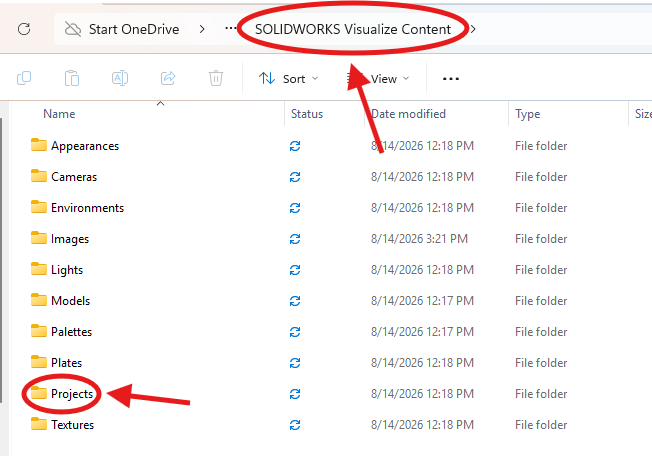This screenshot has width=652, height=456.
Task: Click sync status icon for Models
Action: [295, 301]
